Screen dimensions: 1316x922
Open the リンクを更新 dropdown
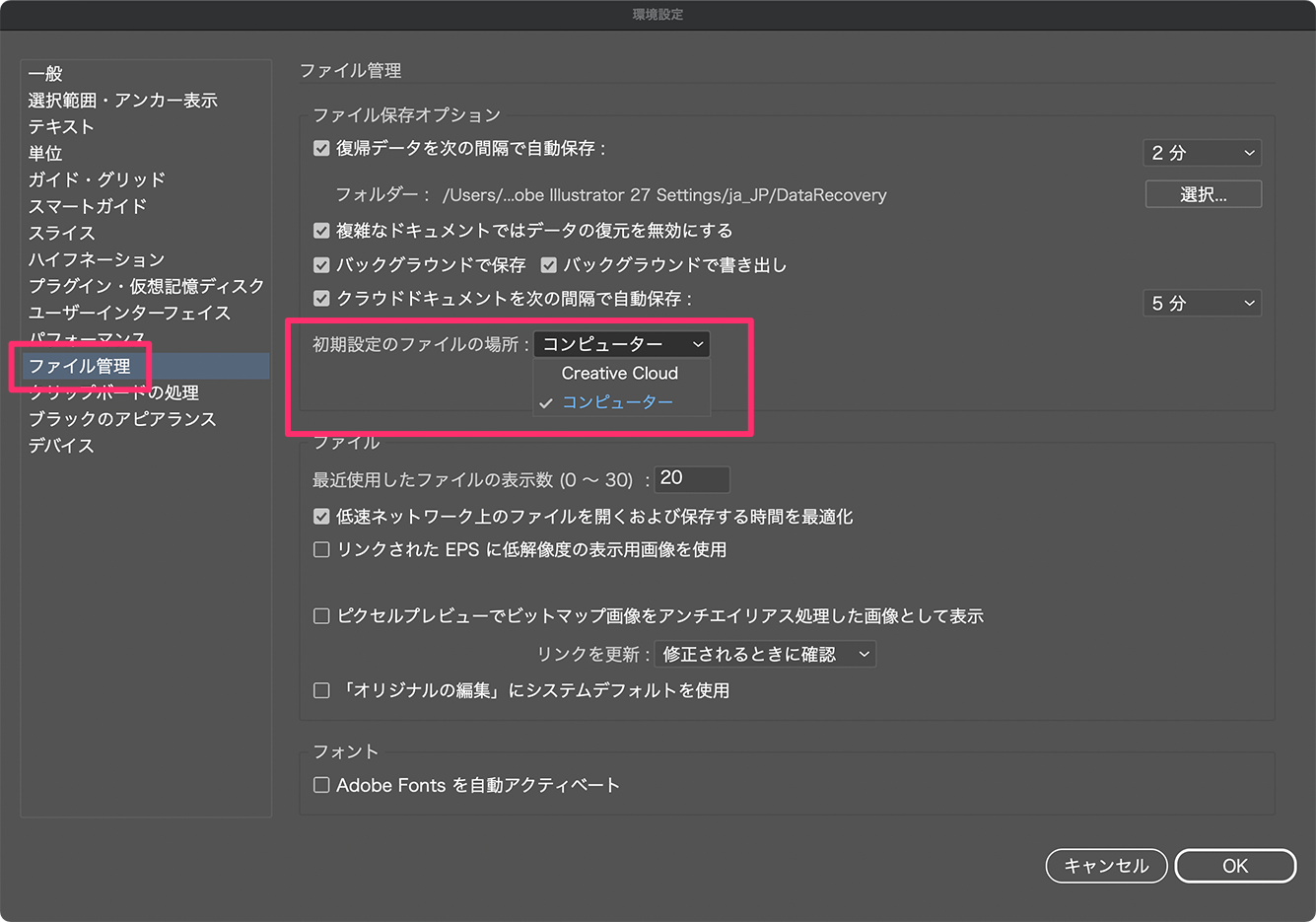click(x=765, y=653)
